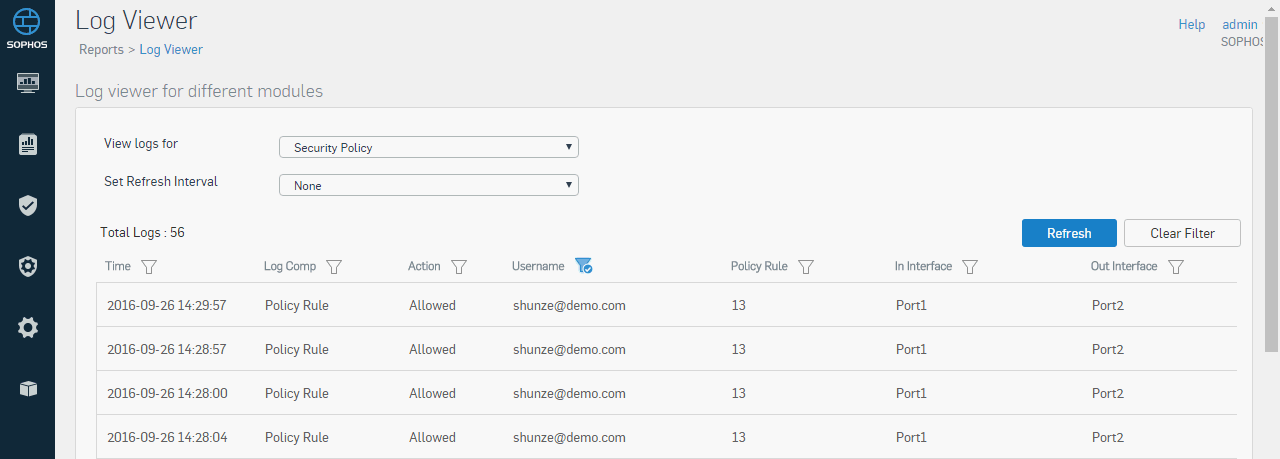Open the admin user menu
Screen dimensions: 1280x459
(x=1240, y=24)
